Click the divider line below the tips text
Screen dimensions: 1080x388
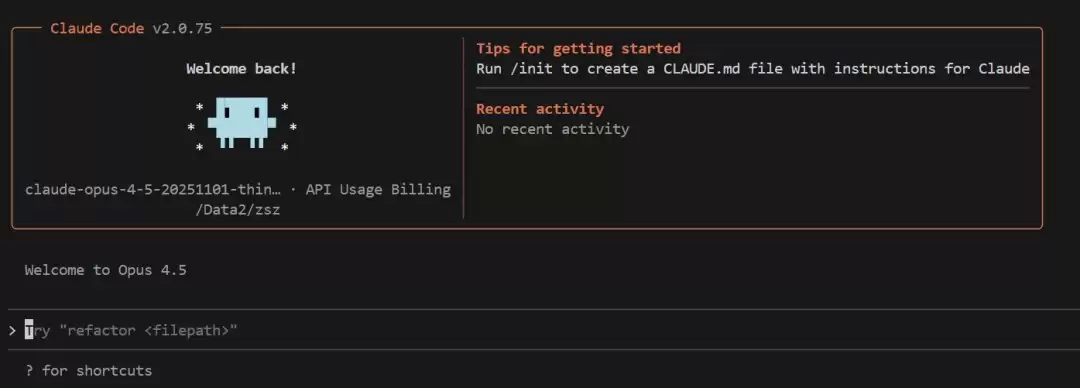[753, 88]
